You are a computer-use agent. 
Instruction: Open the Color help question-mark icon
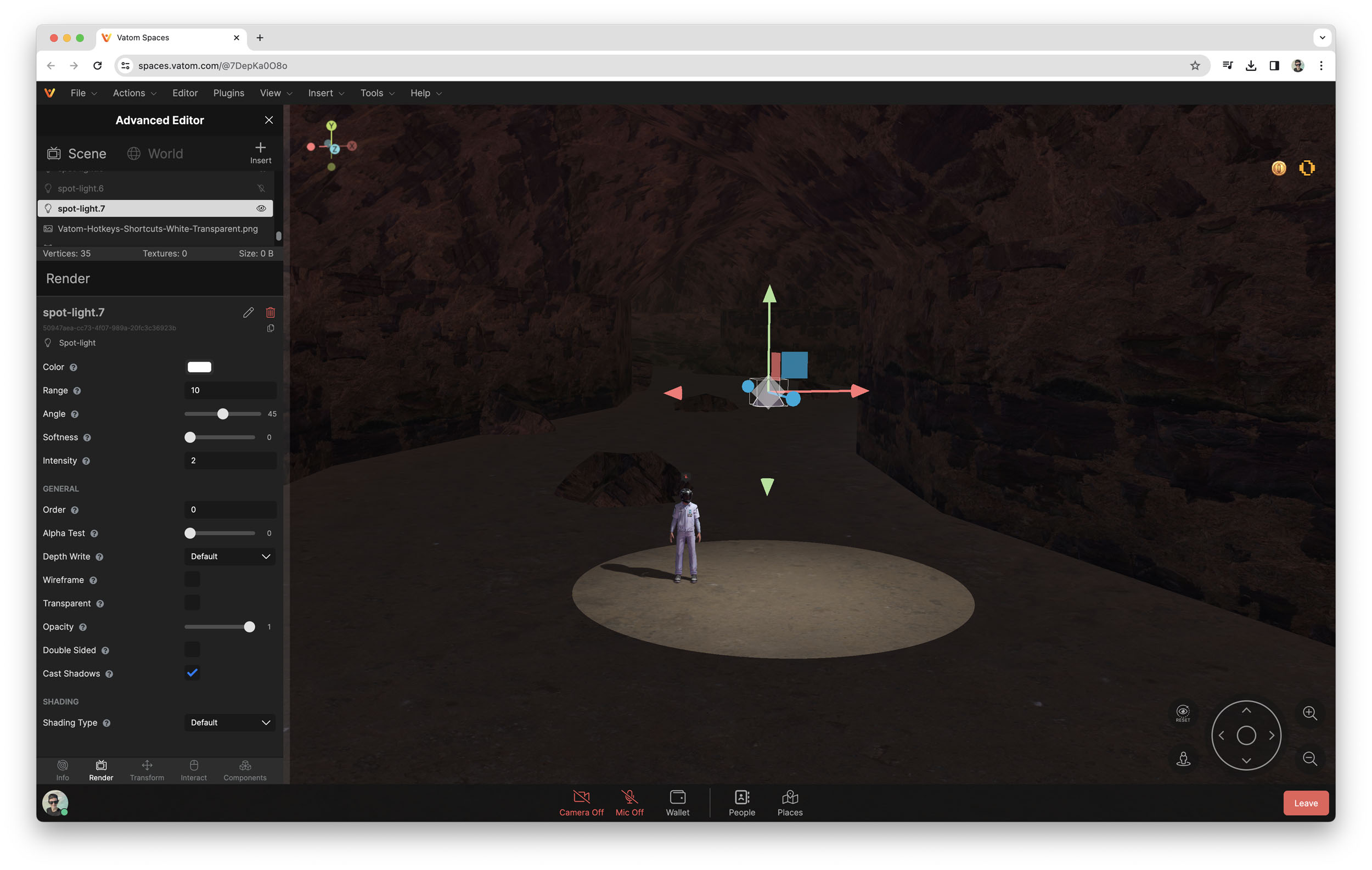point(74,367)
